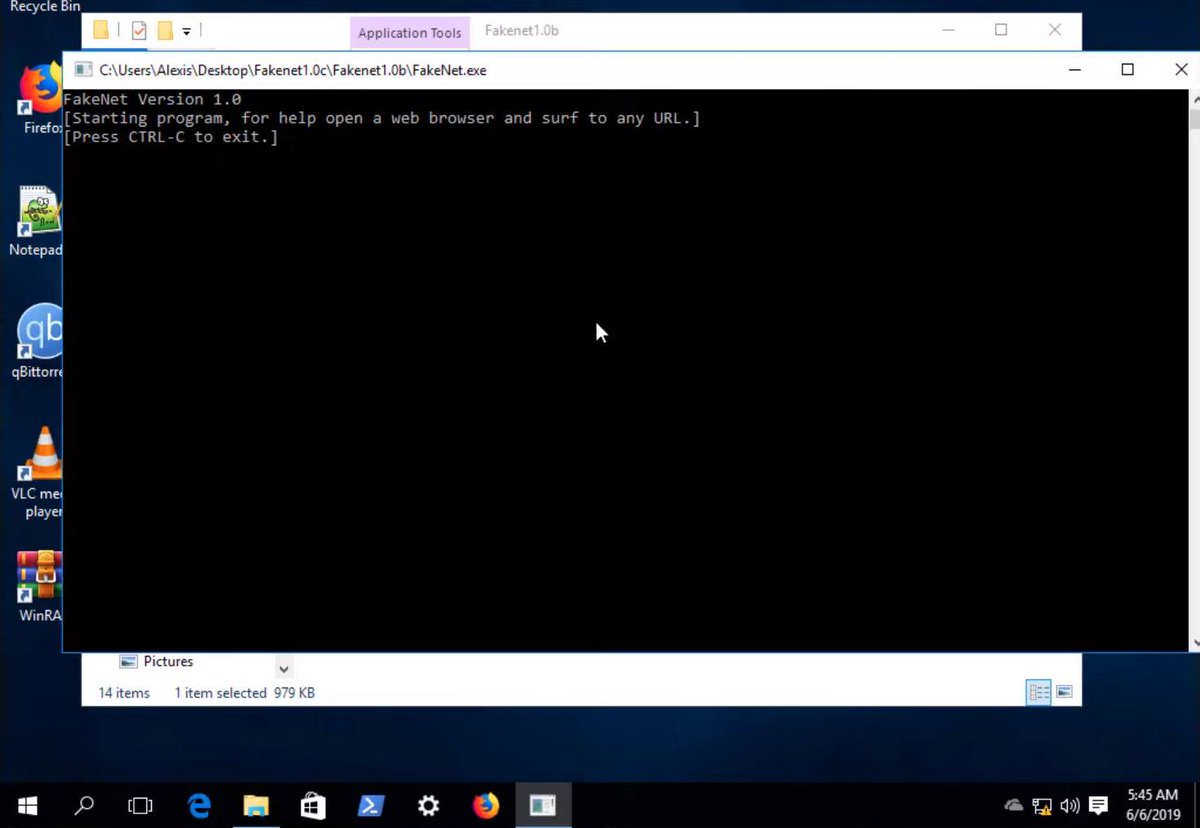Maximize the FakeNet console window
1200x828 pixels.
tap(1127, 70)
